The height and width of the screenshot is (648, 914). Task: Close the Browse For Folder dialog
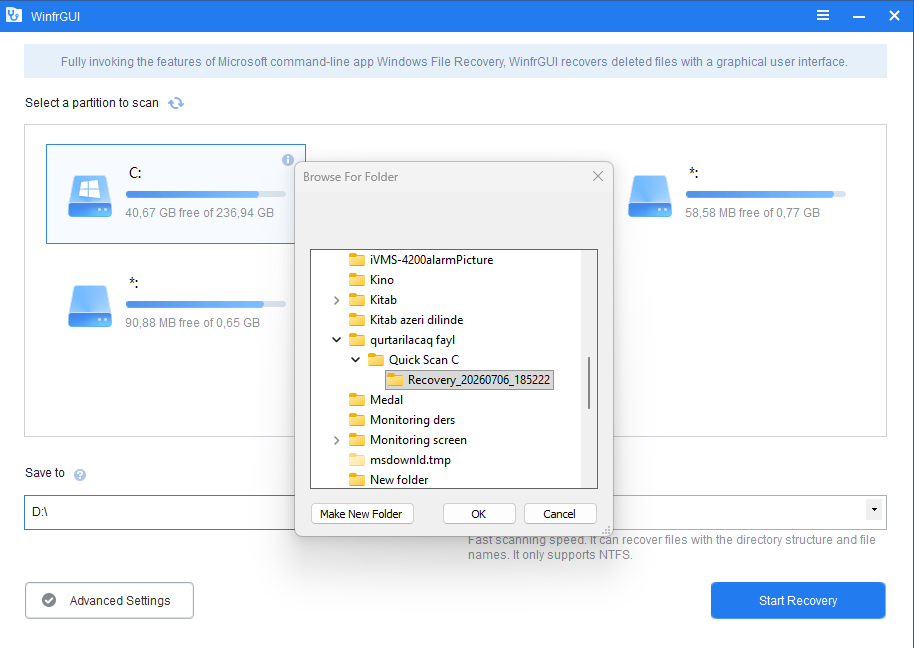click(x=597, y=176)
